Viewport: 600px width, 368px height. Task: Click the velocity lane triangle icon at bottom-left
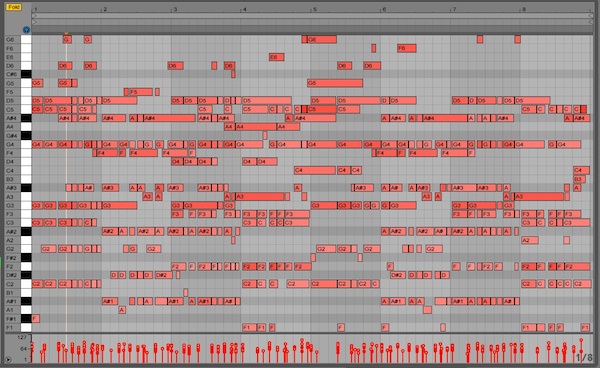tap(8, 359)
